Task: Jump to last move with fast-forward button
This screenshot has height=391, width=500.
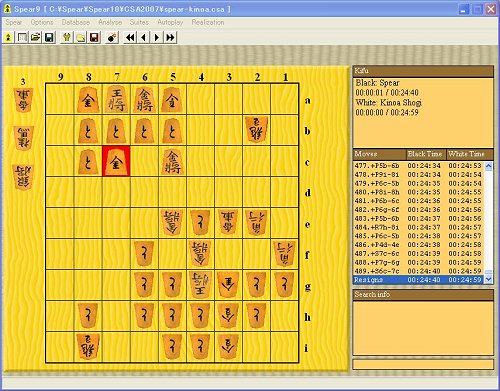Action: pyautogui.click(x=170, y=37)
